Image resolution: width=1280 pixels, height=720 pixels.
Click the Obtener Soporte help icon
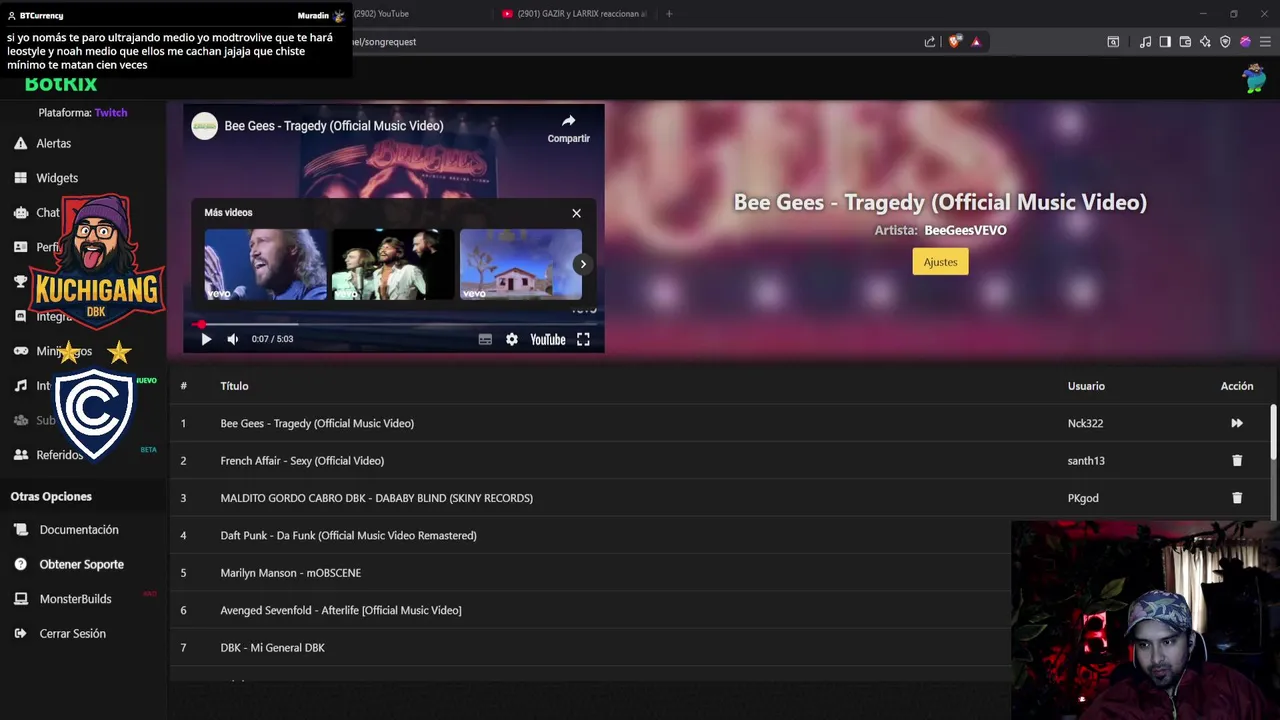[x=20, y=564]
